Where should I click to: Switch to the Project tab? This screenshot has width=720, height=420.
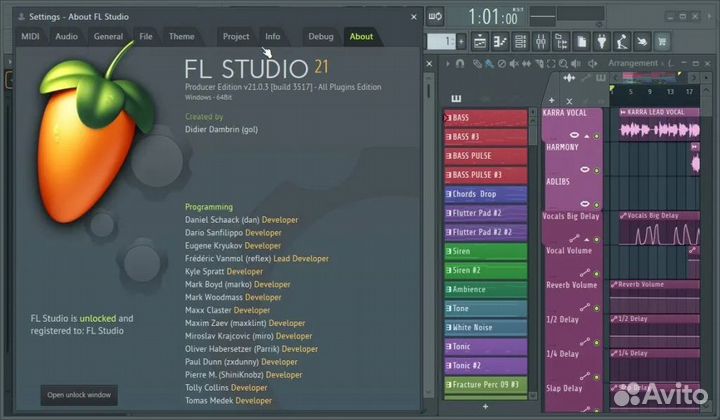(x=236, y=36)
